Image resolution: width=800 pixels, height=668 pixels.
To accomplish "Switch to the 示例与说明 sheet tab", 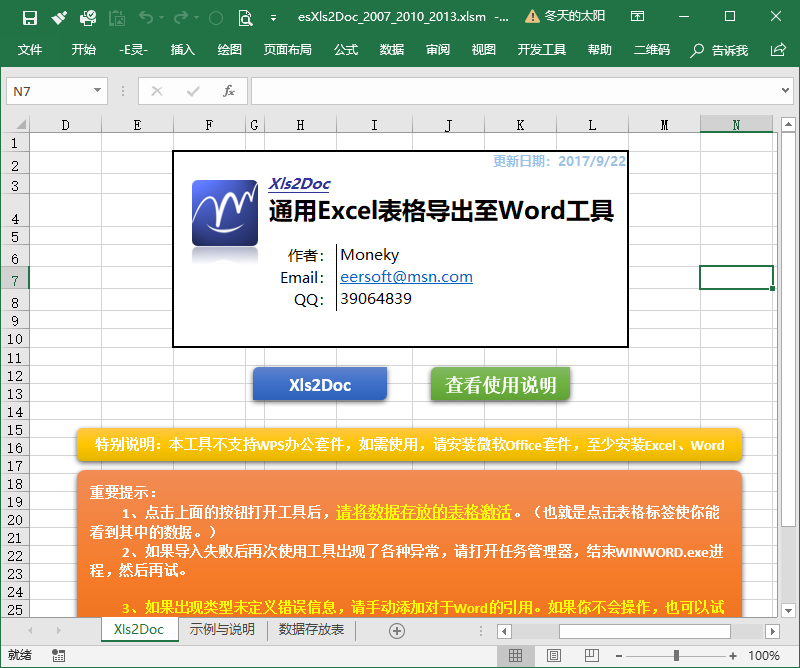I will (222, 629).
